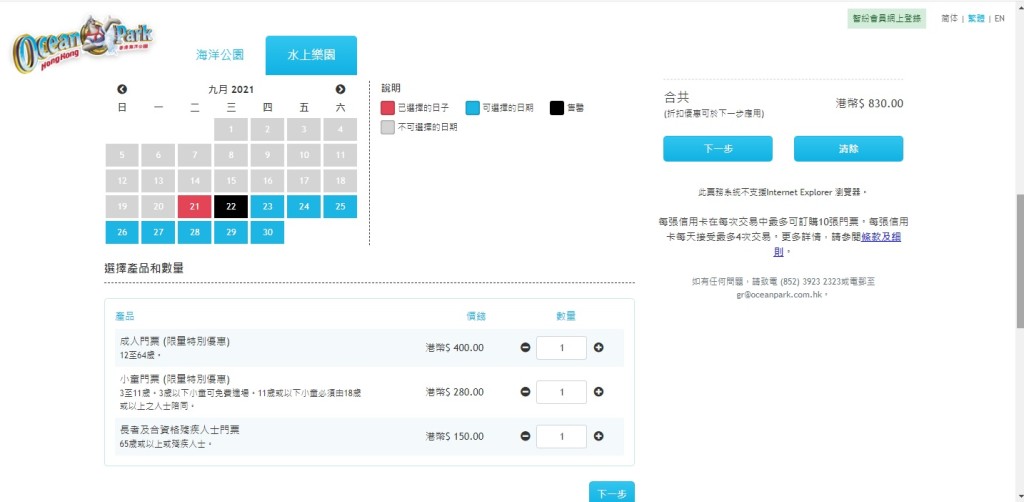Click the 港幣$ 150.00 price
The width and height of the screenshot is (1024, 502).
point(455,437)
